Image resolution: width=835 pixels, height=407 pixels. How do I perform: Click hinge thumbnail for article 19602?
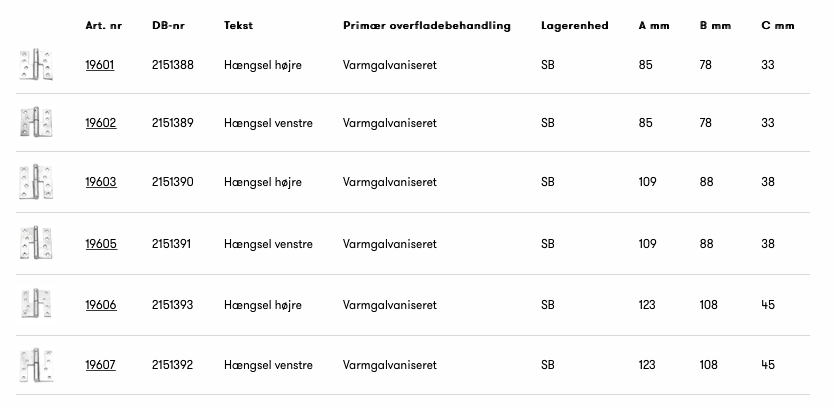click(x=37, y=123)
